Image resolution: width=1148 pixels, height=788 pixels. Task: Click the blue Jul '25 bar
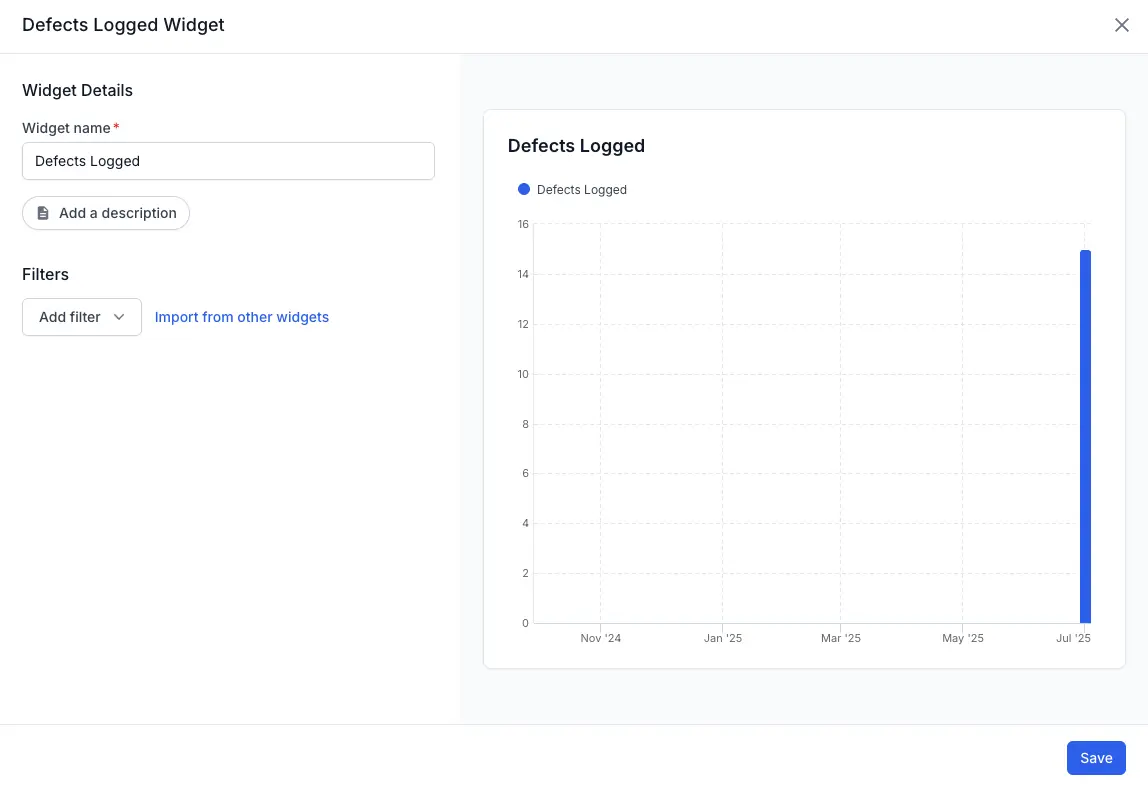(x=1085, y=437)
